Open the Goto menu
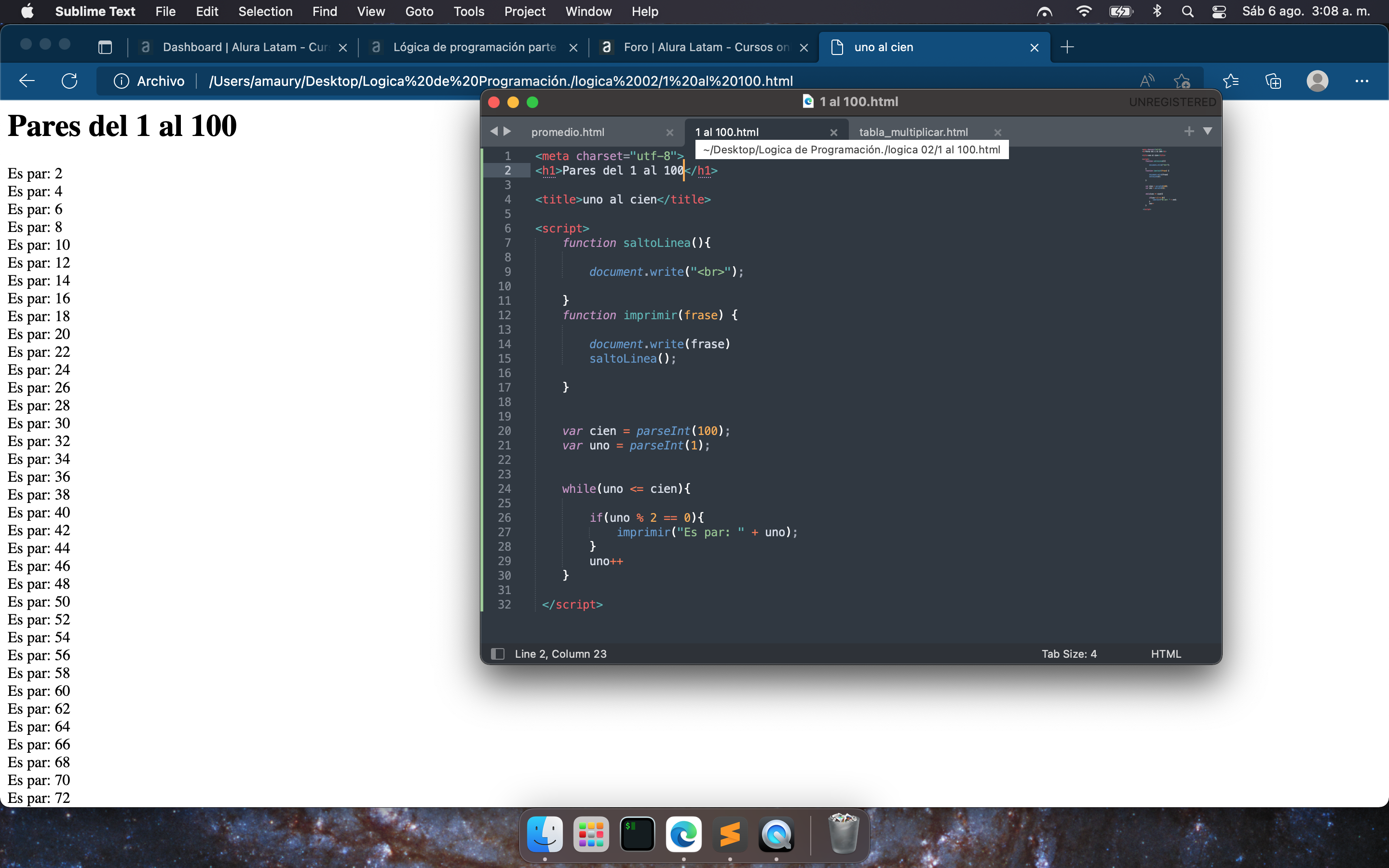The width and height of the screenshot is (1389, 868). tap(419, 12)
